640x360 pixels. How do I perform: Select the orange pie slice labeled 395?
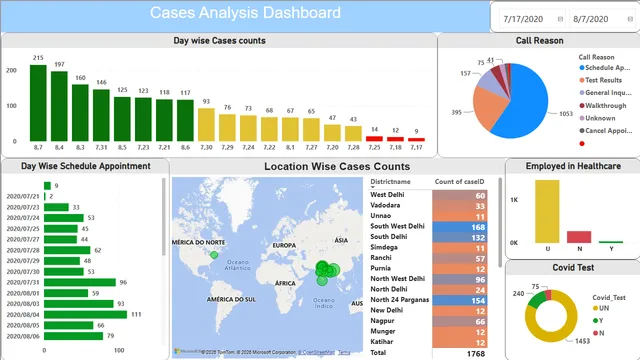coord(490,108)
